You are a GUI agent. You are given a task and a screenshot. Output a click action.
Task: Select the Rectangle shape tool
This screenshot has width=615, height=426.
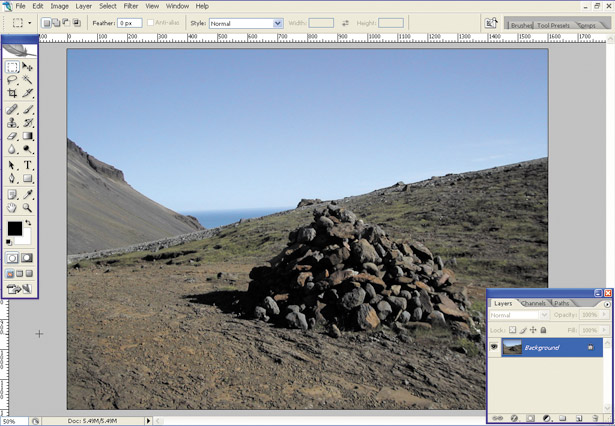(x=27, y=178)
